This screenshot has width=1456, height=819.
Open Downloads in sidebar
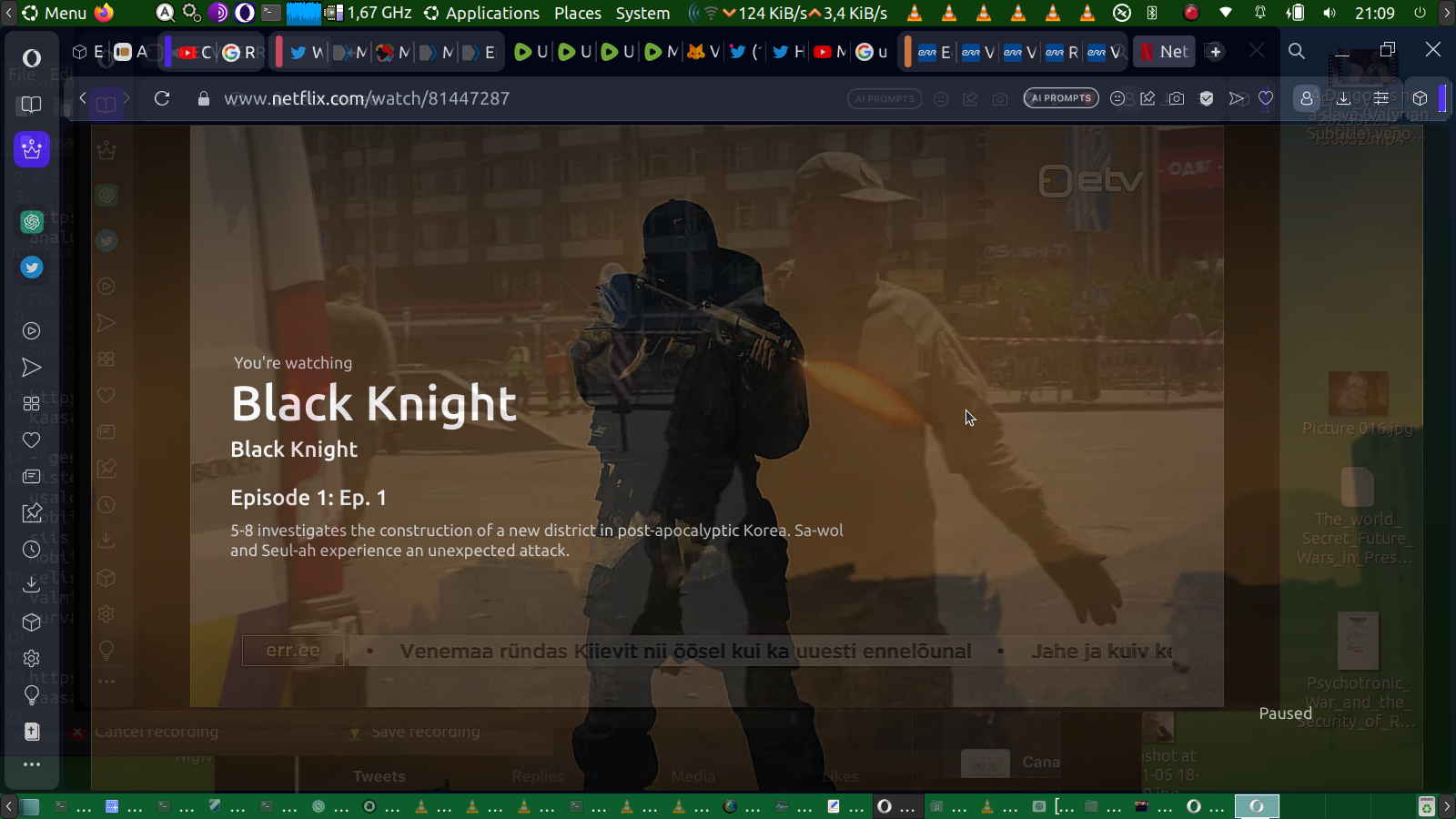(32, 585)
